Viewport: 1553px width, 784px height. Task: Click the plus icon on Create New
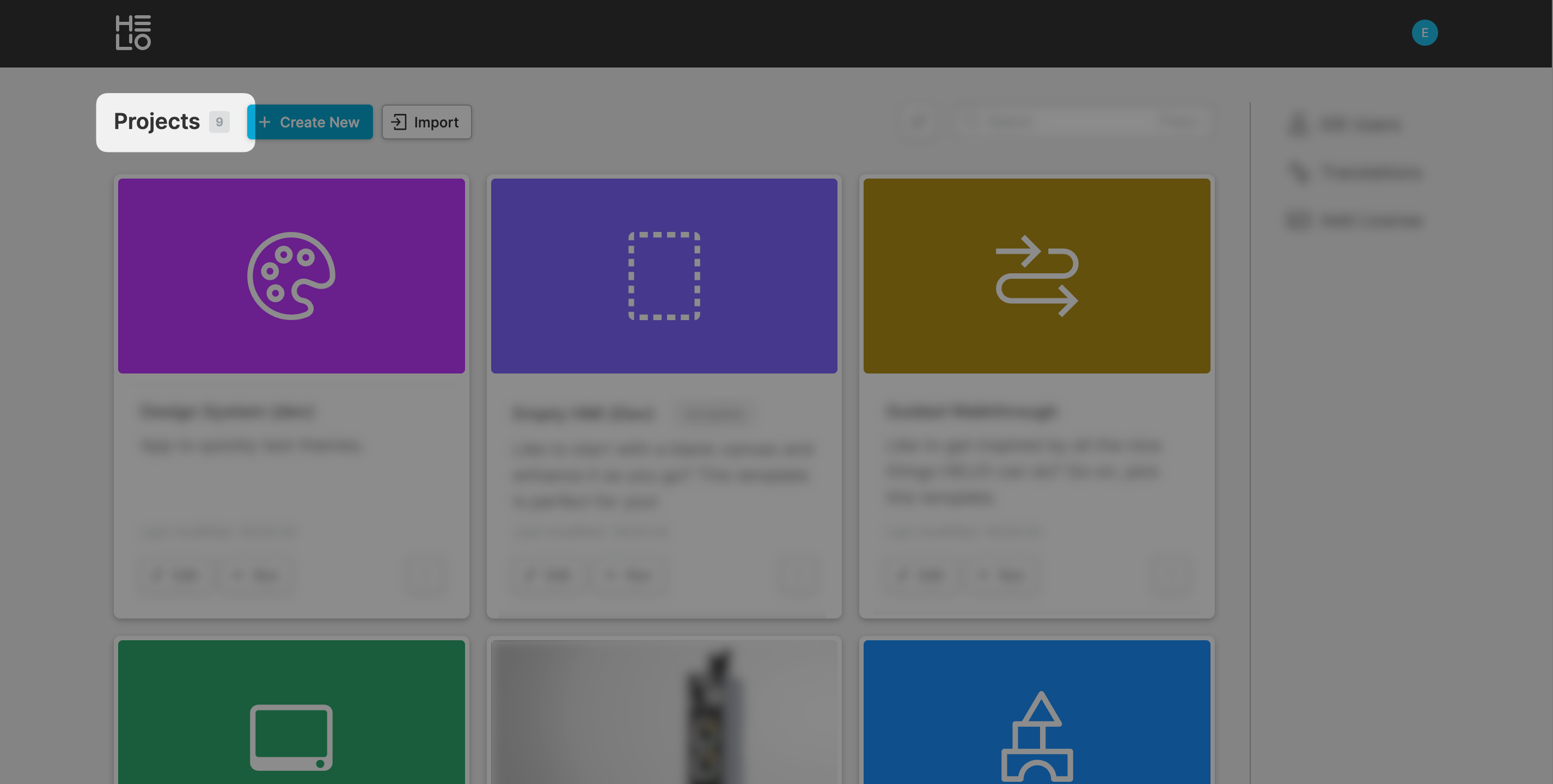[x=265, y=122]
